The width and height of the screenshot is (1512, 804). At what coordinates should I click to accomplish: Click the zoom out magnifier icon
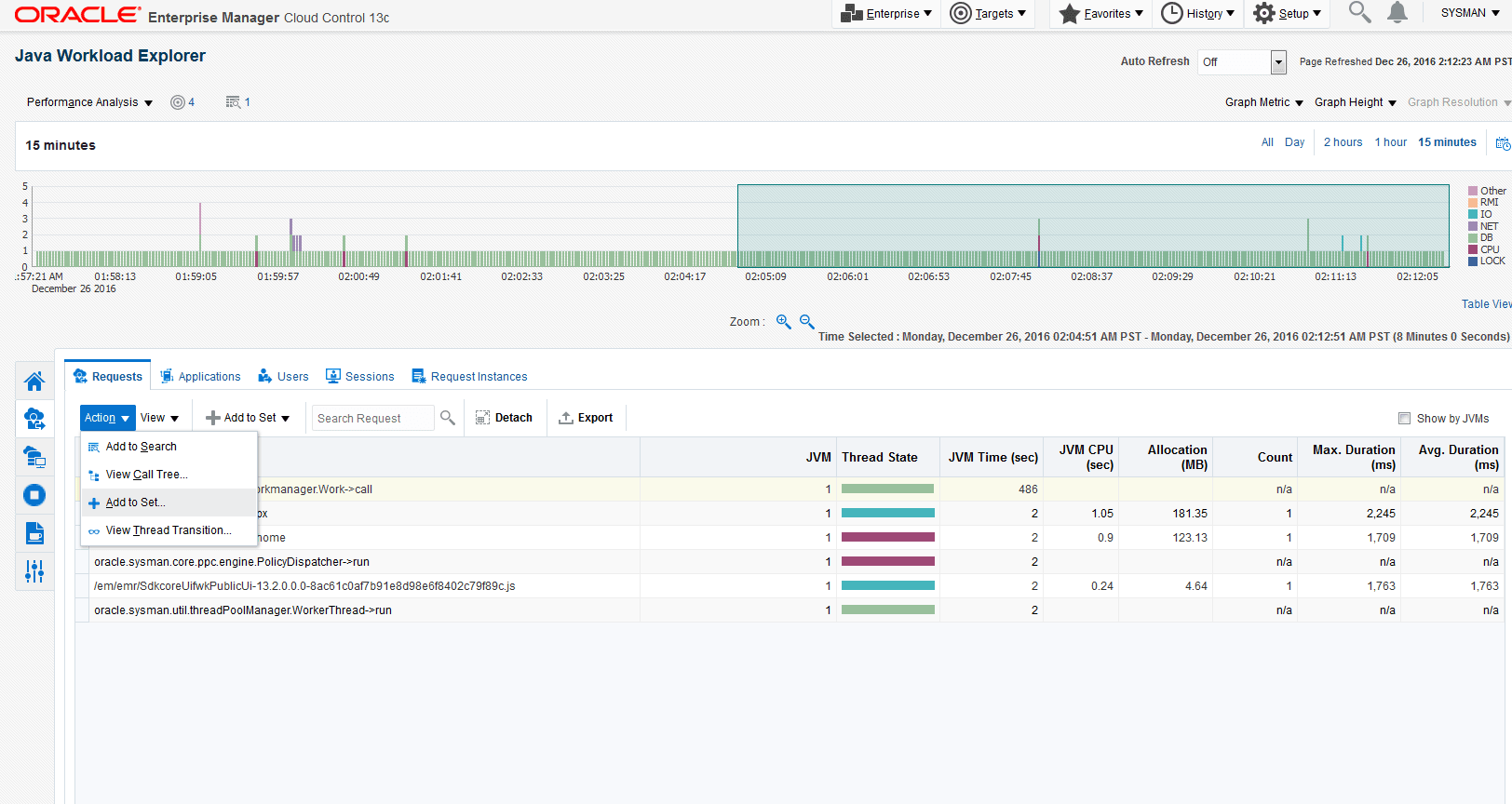click(806, 321)
